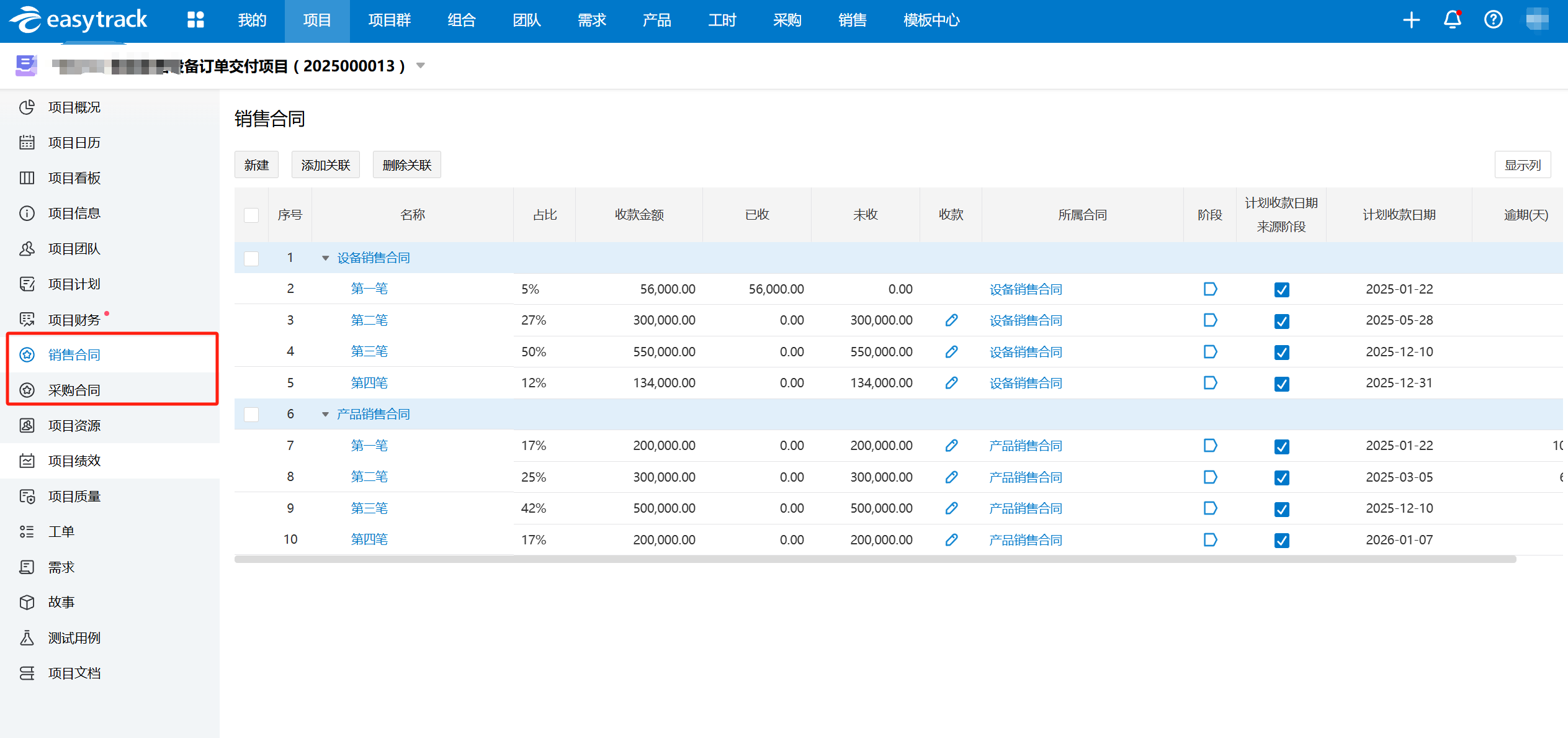Image resolution: width=1568 pixels, height=738 pixels.
Task: Open the app grid launcher icon
Action: tap(195, 20)
